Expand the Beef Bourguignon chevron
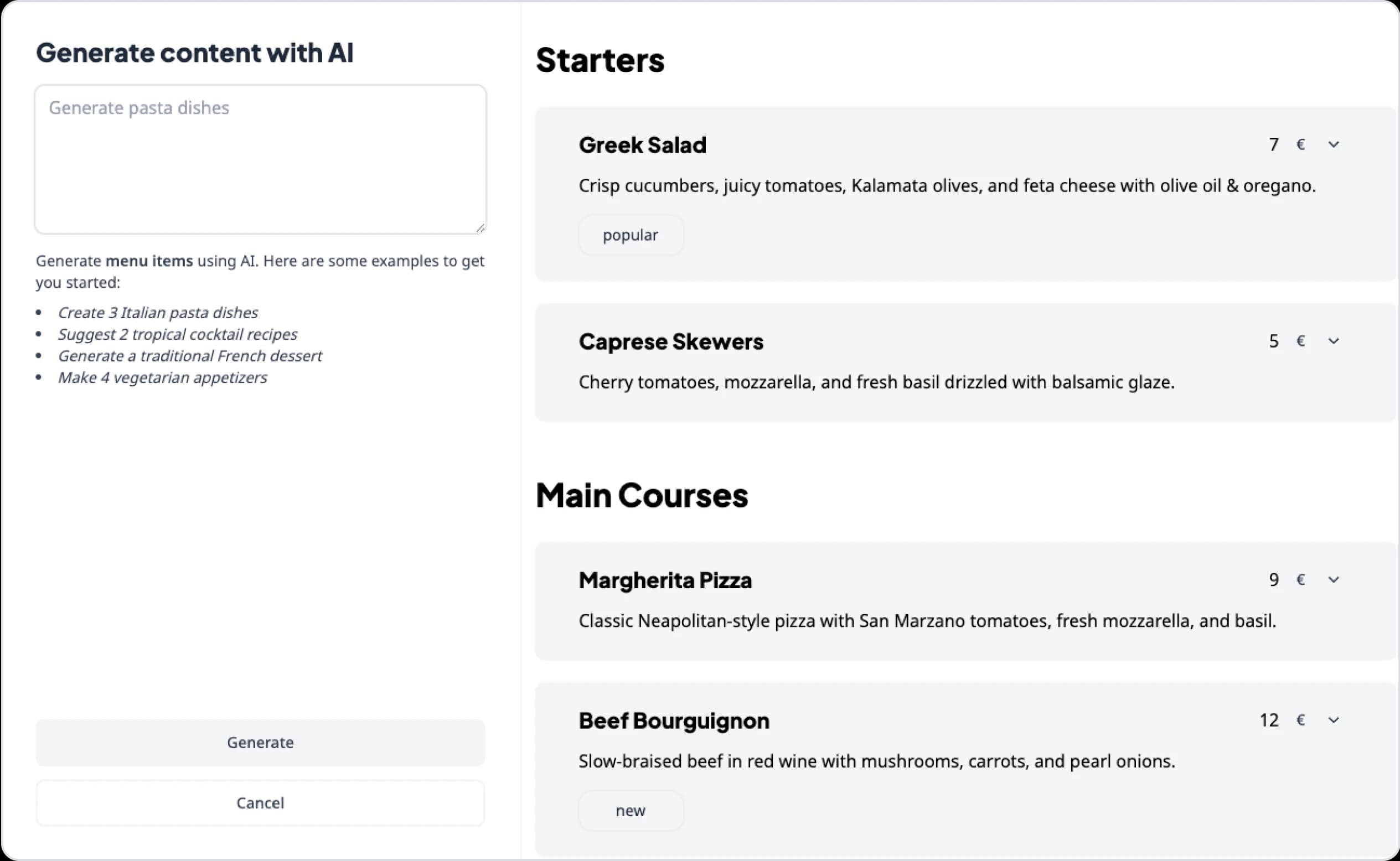This screenshot has height=861, width=1400. (1334, 720)
